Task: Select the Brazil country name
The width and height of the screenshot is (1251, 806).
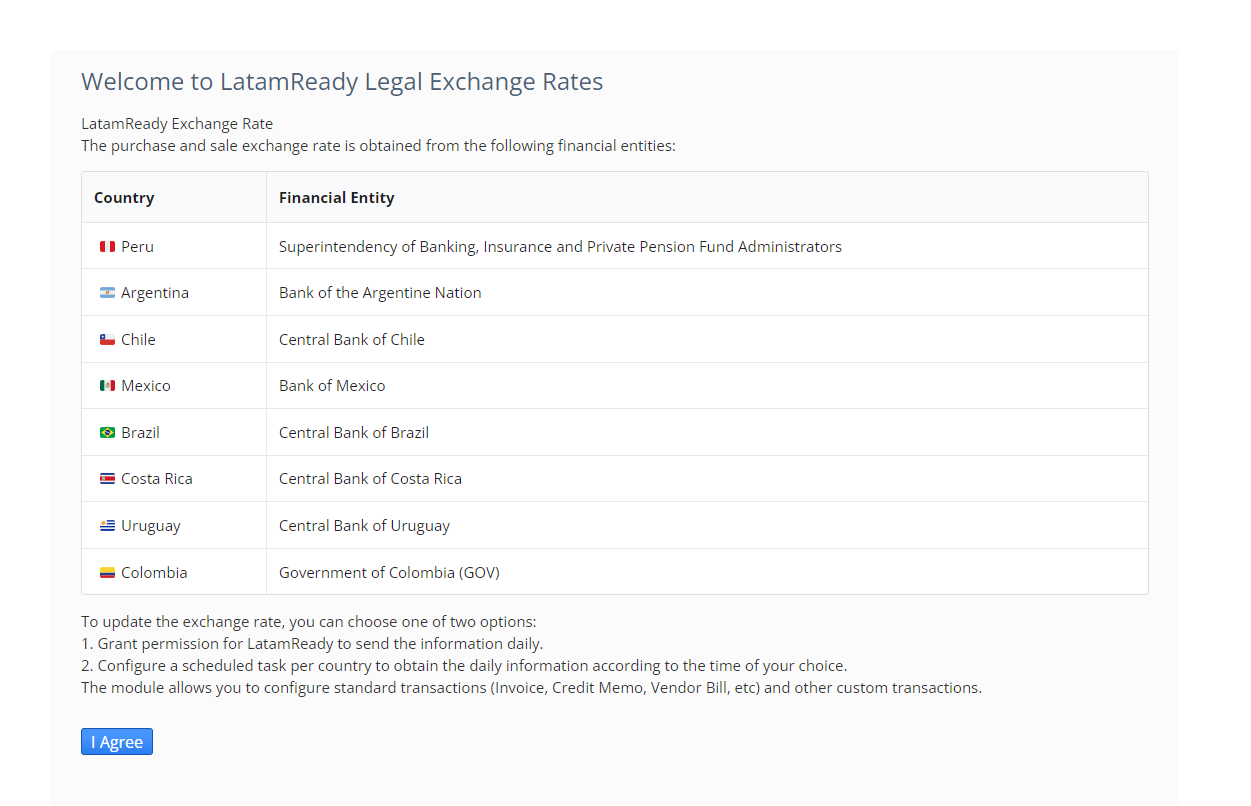Action: (140, 432)
